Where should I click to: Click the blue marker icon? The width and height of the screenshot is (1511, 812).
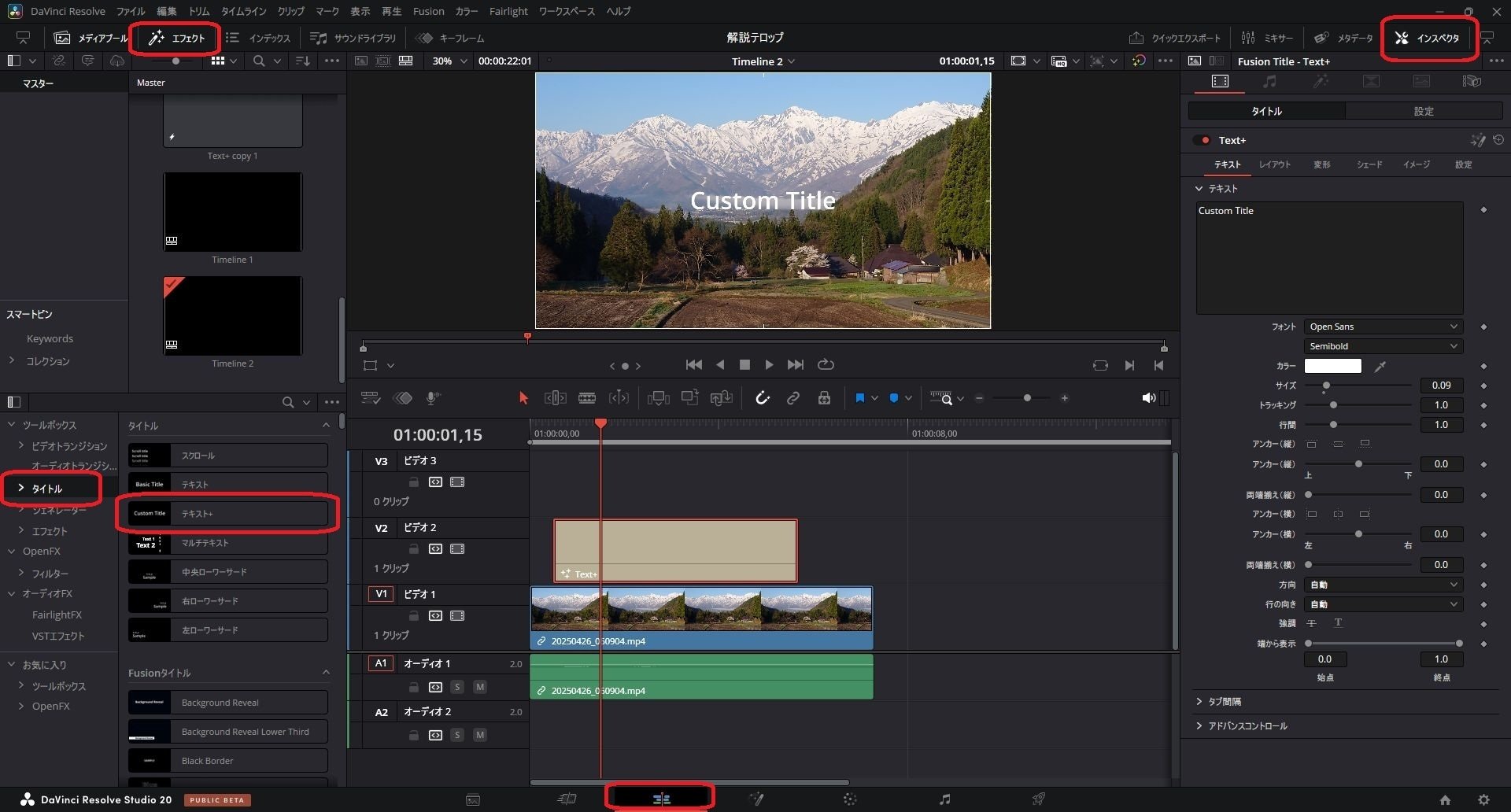[x=894, y=398]
